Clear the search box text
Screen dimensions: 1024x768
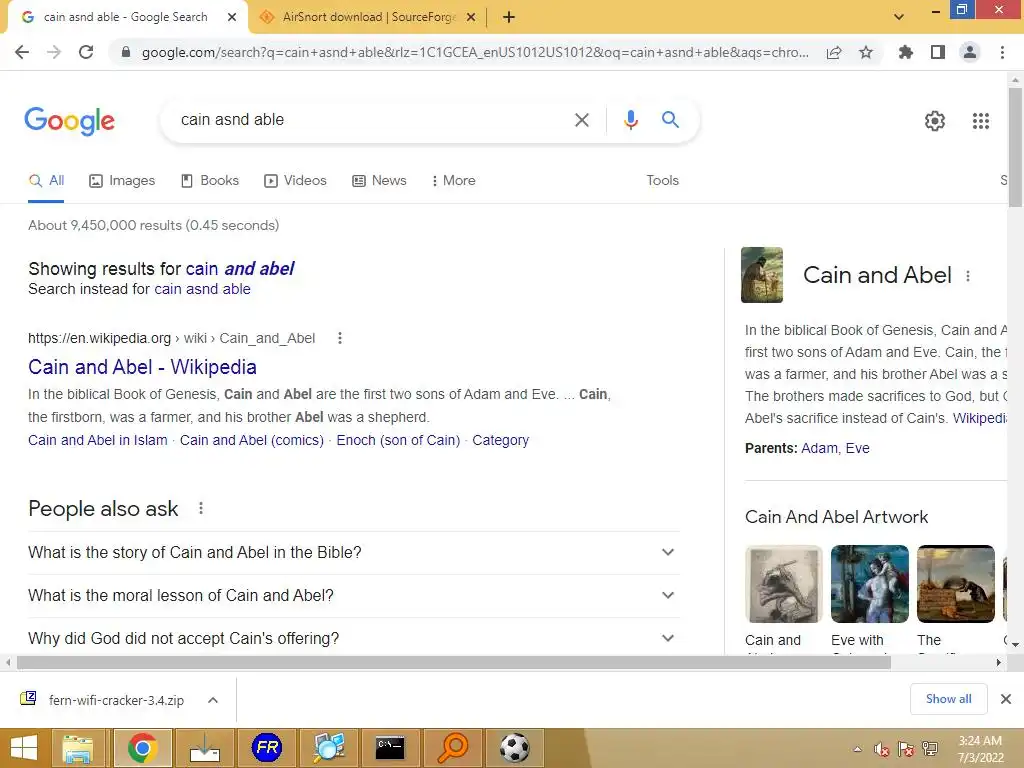581,120
